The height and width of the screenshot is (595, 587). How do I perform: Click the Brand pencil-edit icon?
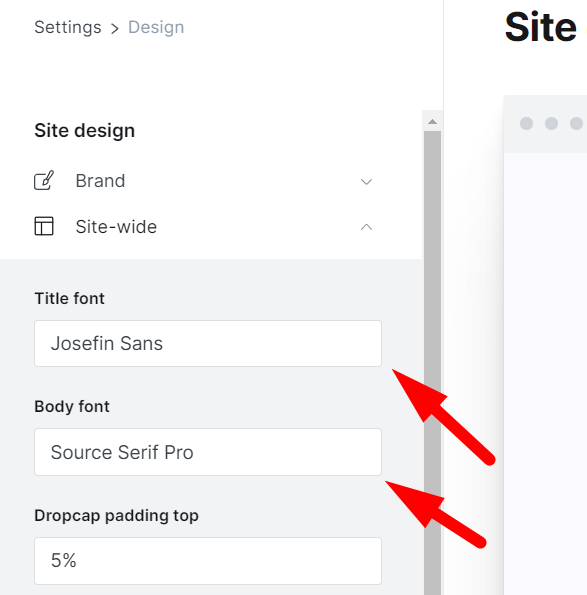coord(44,181)
